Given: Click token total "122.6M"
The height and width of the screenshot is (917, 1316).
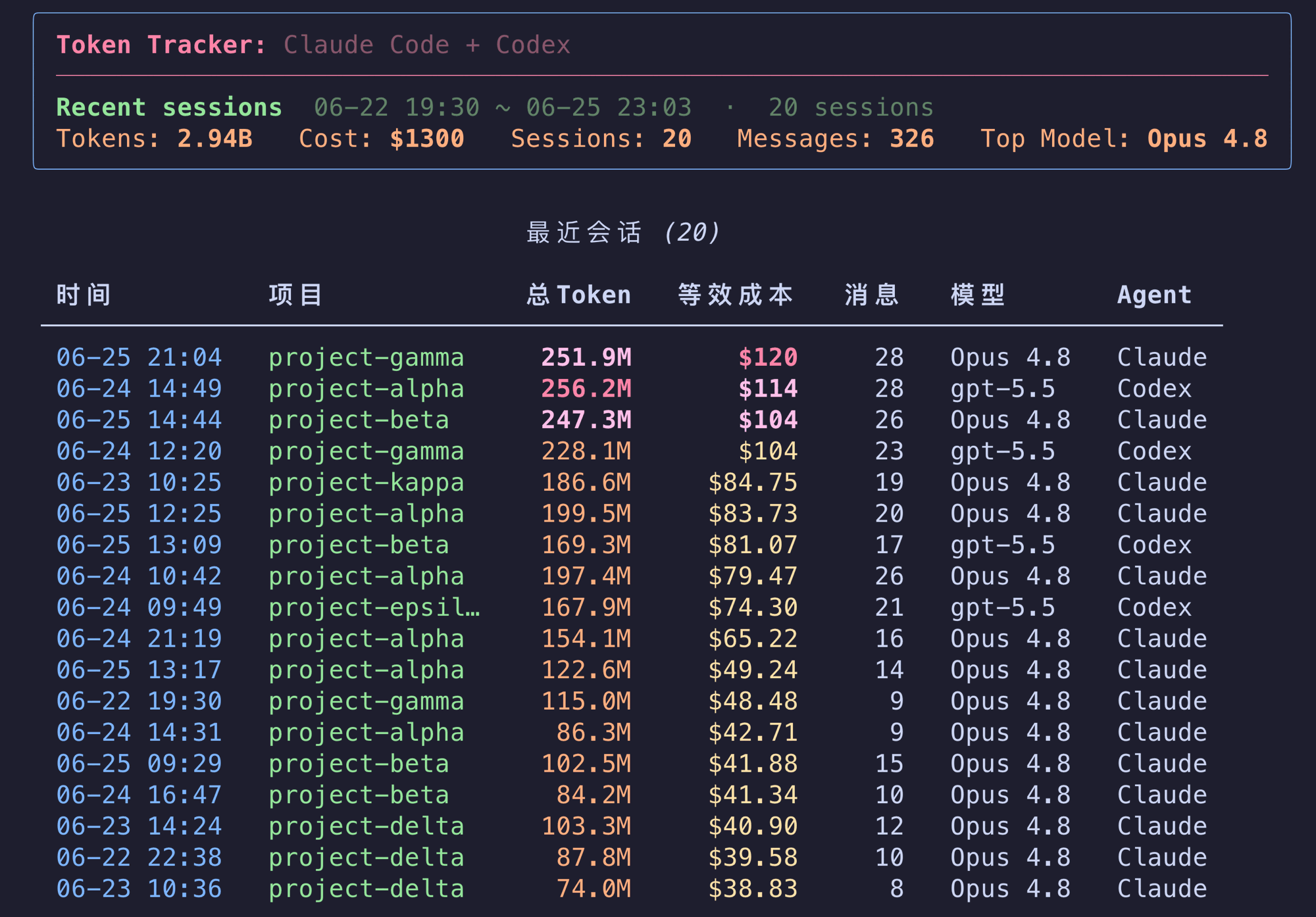Looking at the screenshot, I should (586, 670).
